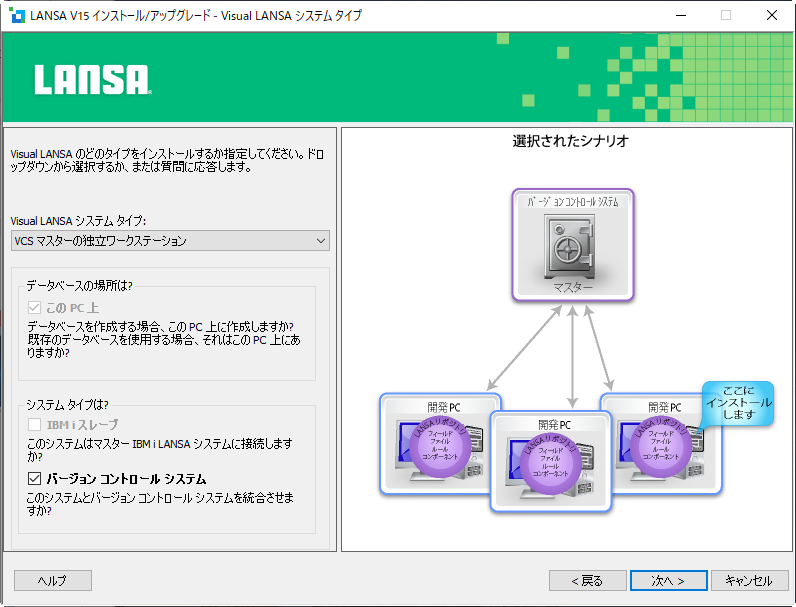Click the キャンセル button
796x607 pixels.
pos(749,580)
